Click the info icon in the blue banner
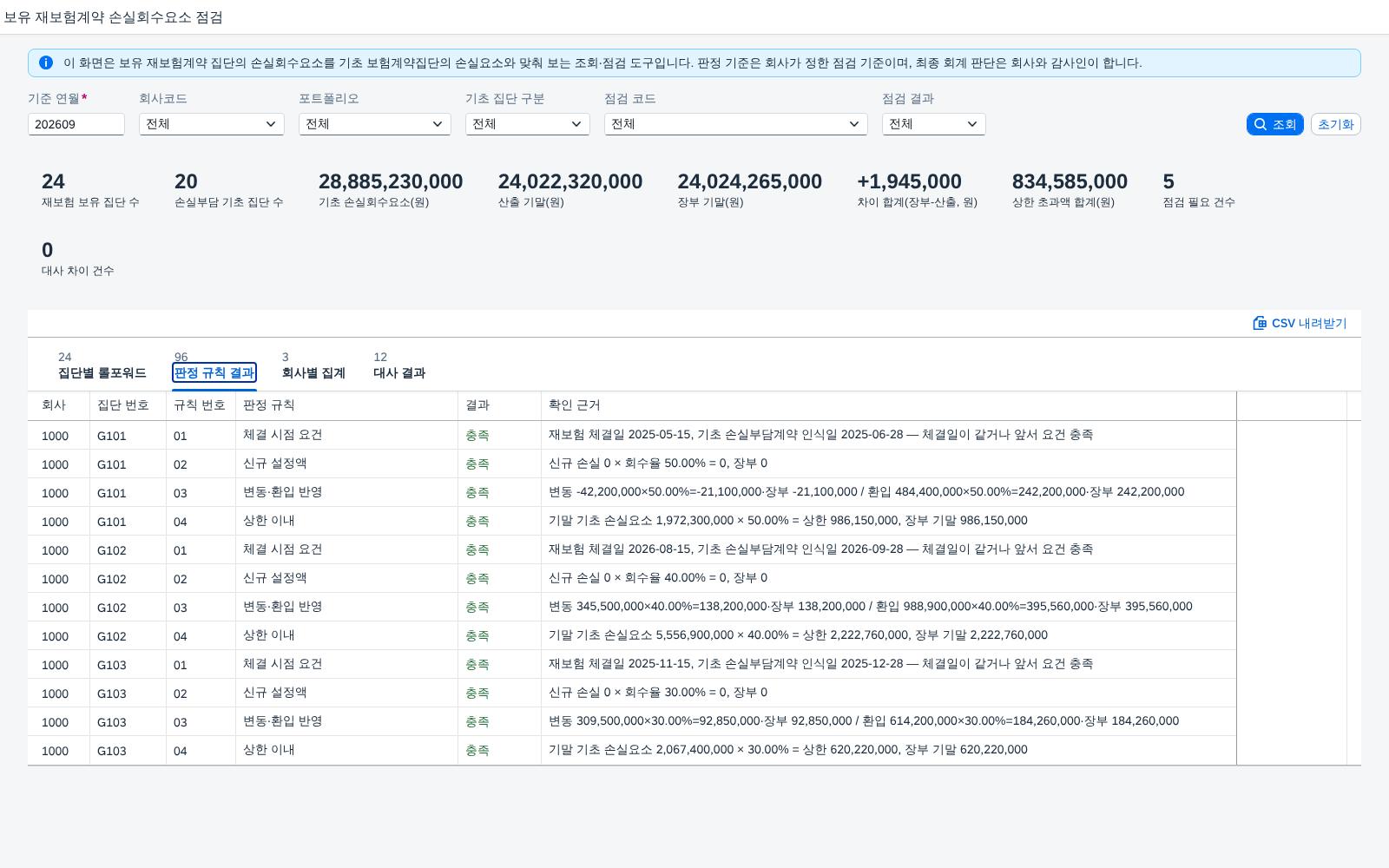Screen dimensions: 1389x868 (x=46, y=62)
